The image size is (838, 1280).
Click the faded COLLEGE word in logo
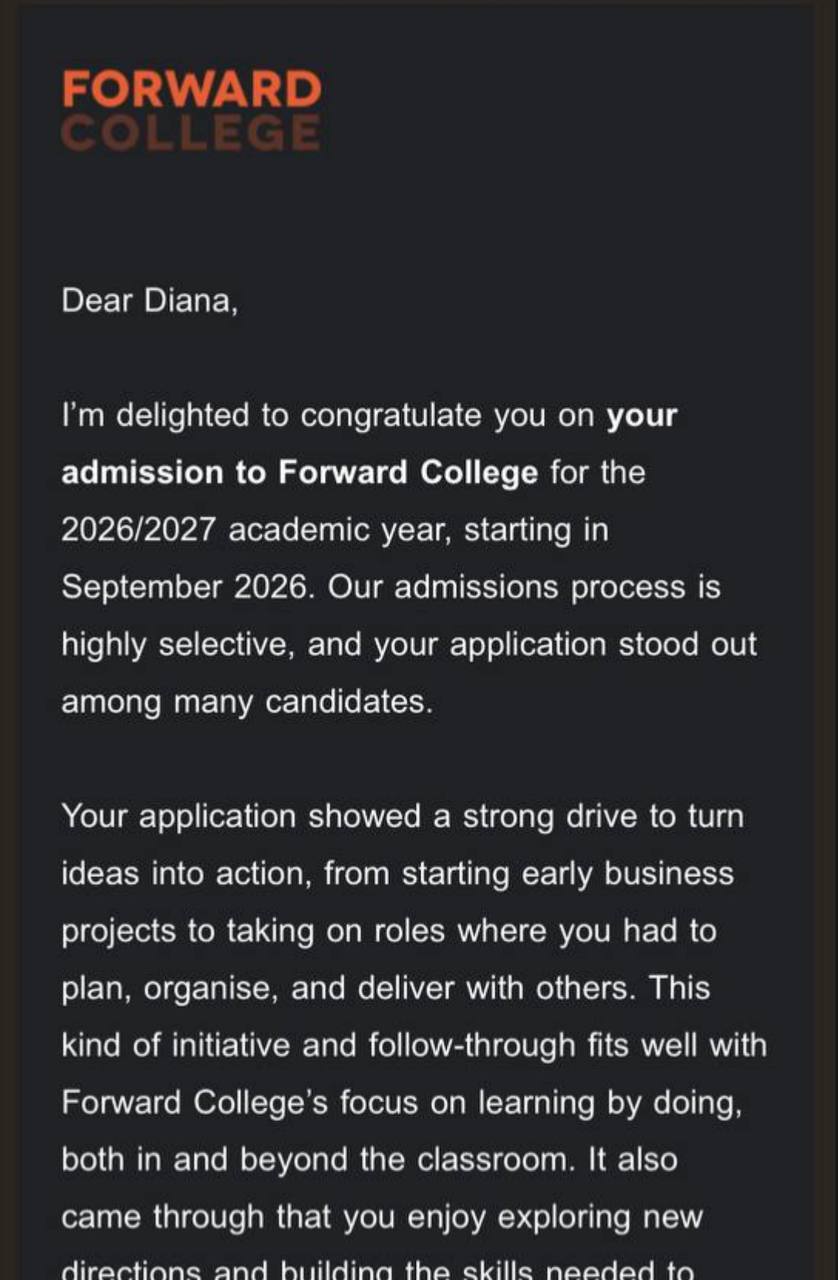(x=191, y=133)
